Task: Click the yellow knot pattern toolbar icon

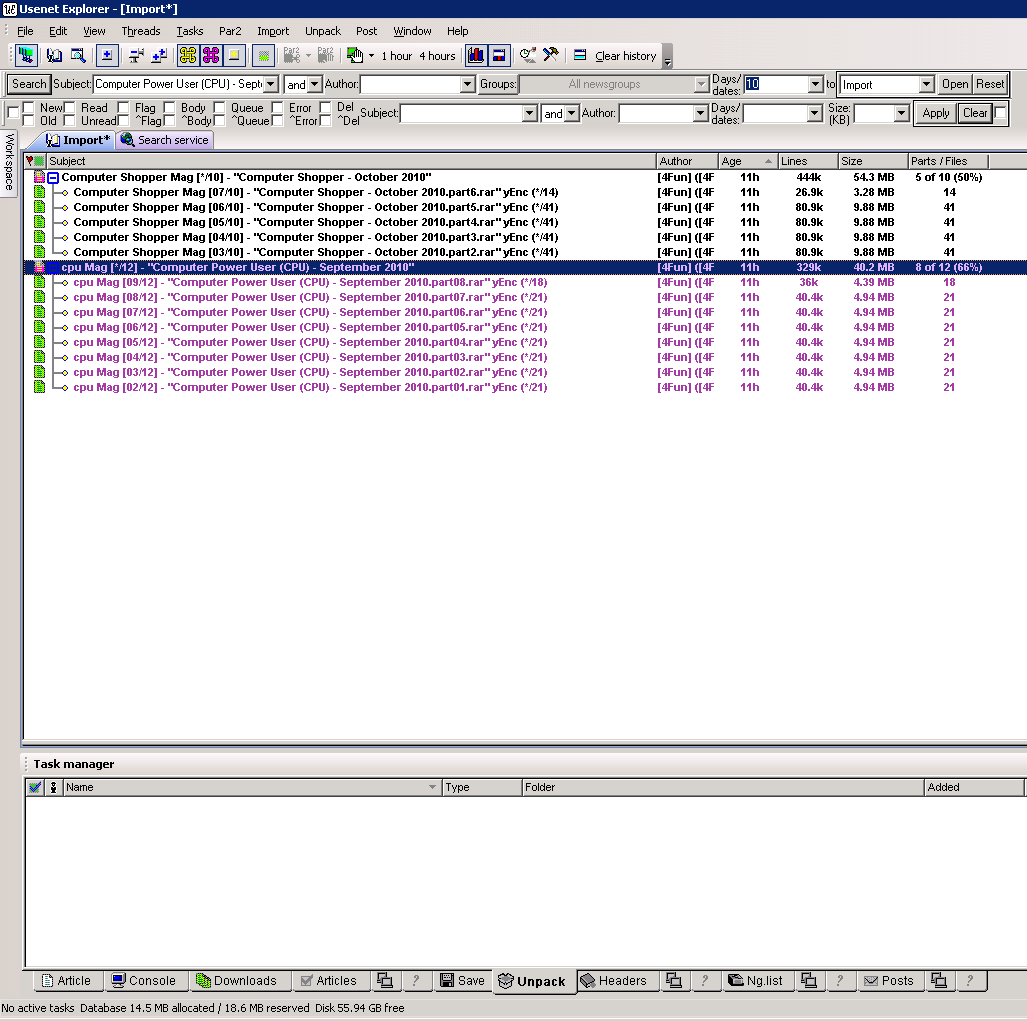Action: (x=188, y=55)
